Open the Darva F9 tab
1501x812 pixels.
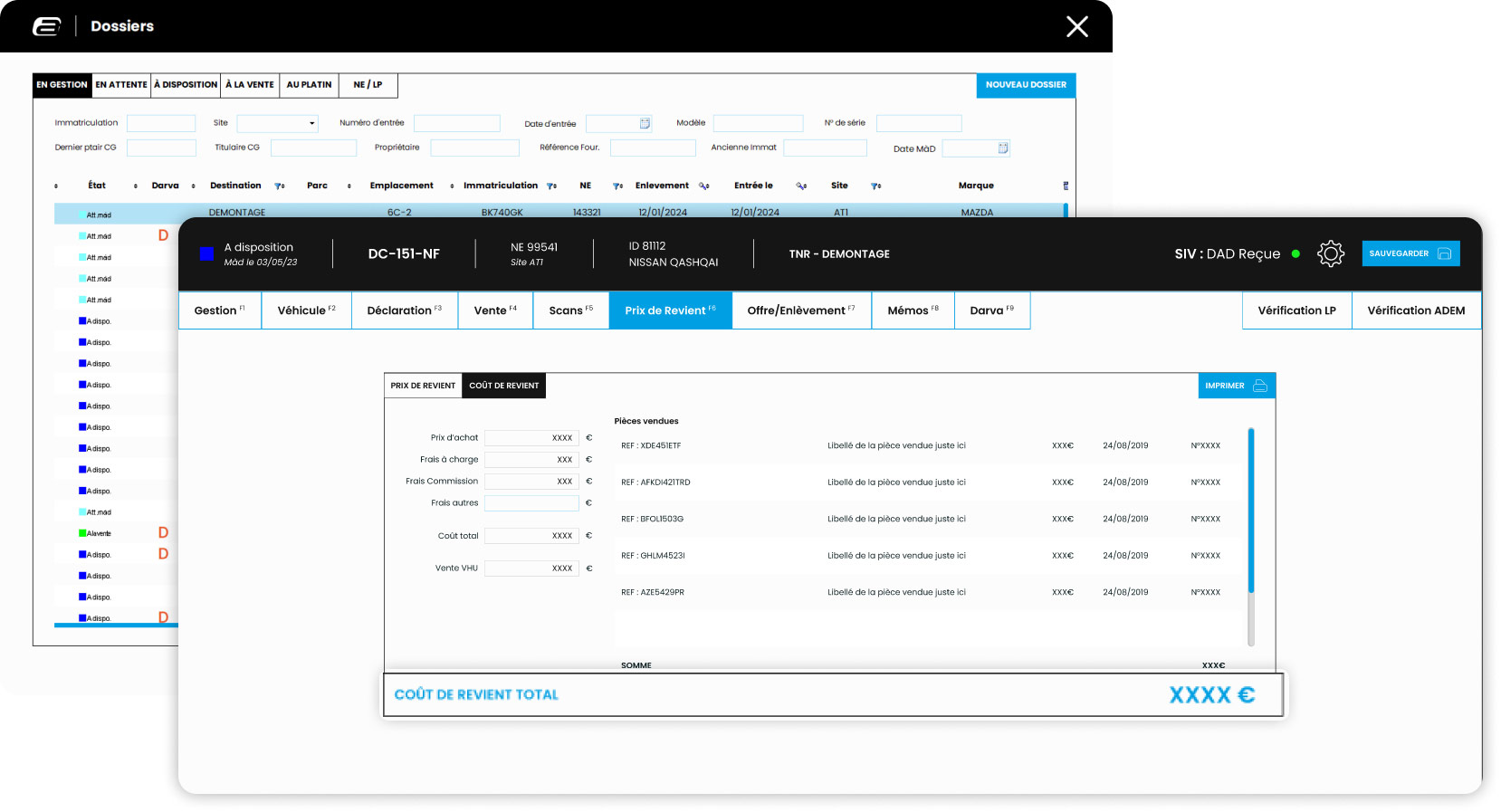(x=992, y=310)
